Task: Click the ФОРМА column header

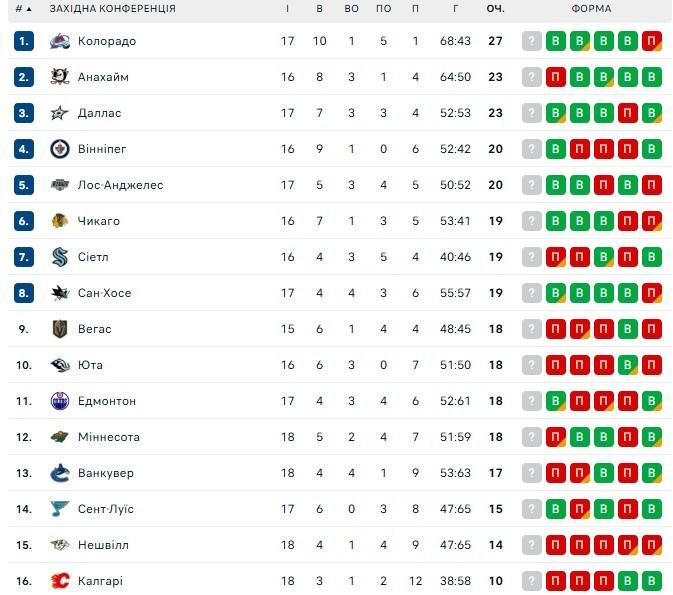Action: click(591, 9)
